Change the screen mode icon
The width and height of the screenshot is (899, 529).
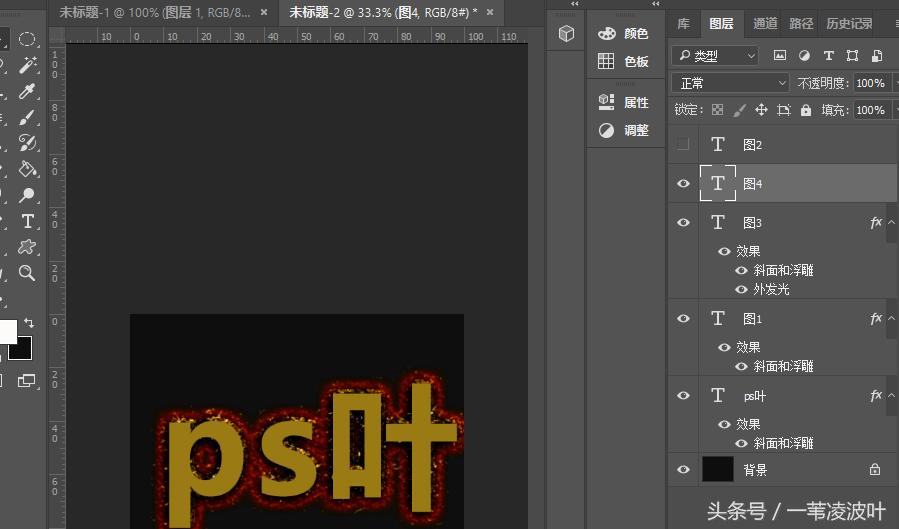(26, 381)
